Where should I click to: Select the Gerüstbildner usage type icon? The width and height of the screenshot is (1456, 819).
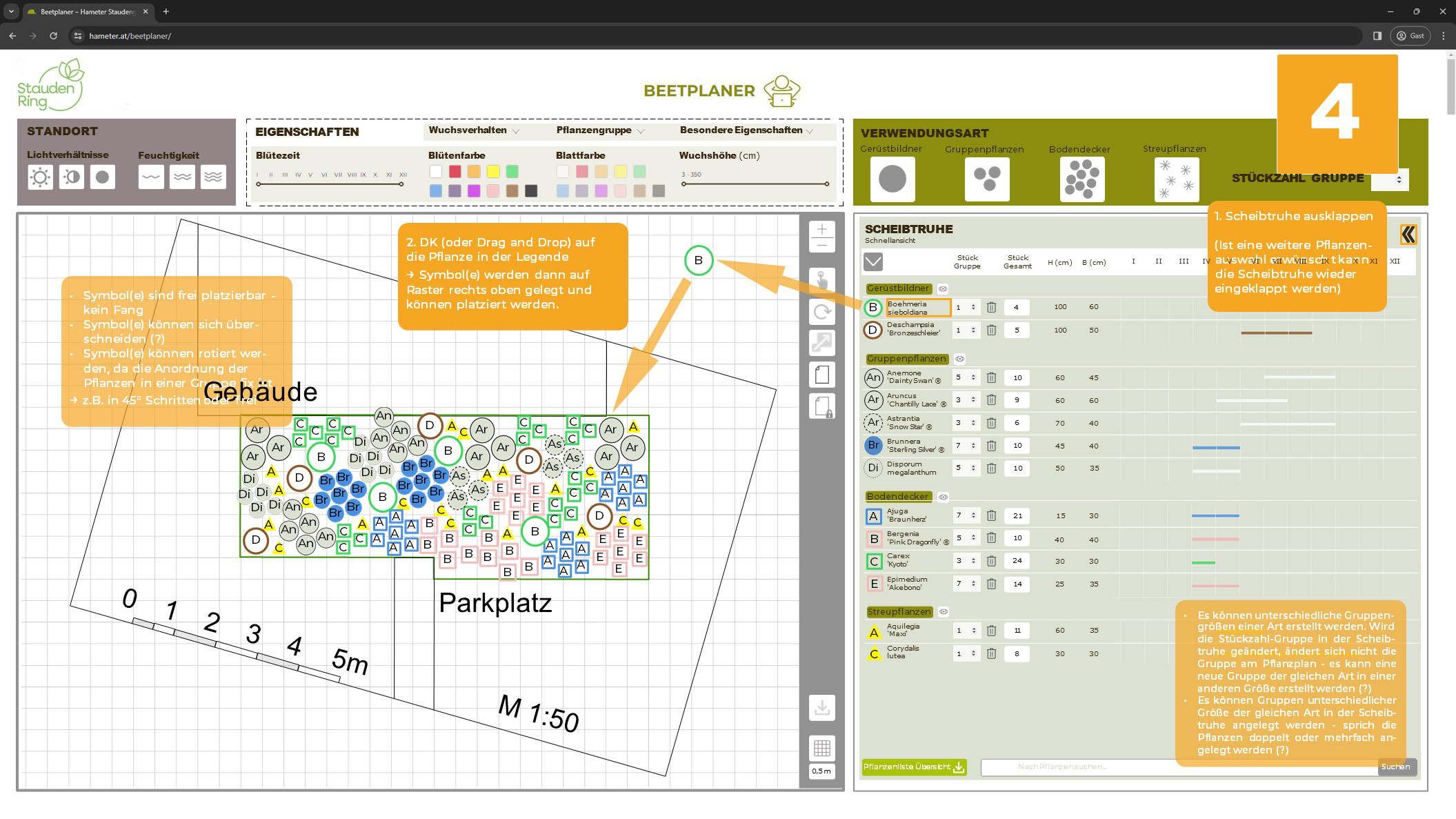tap(892, 179)
